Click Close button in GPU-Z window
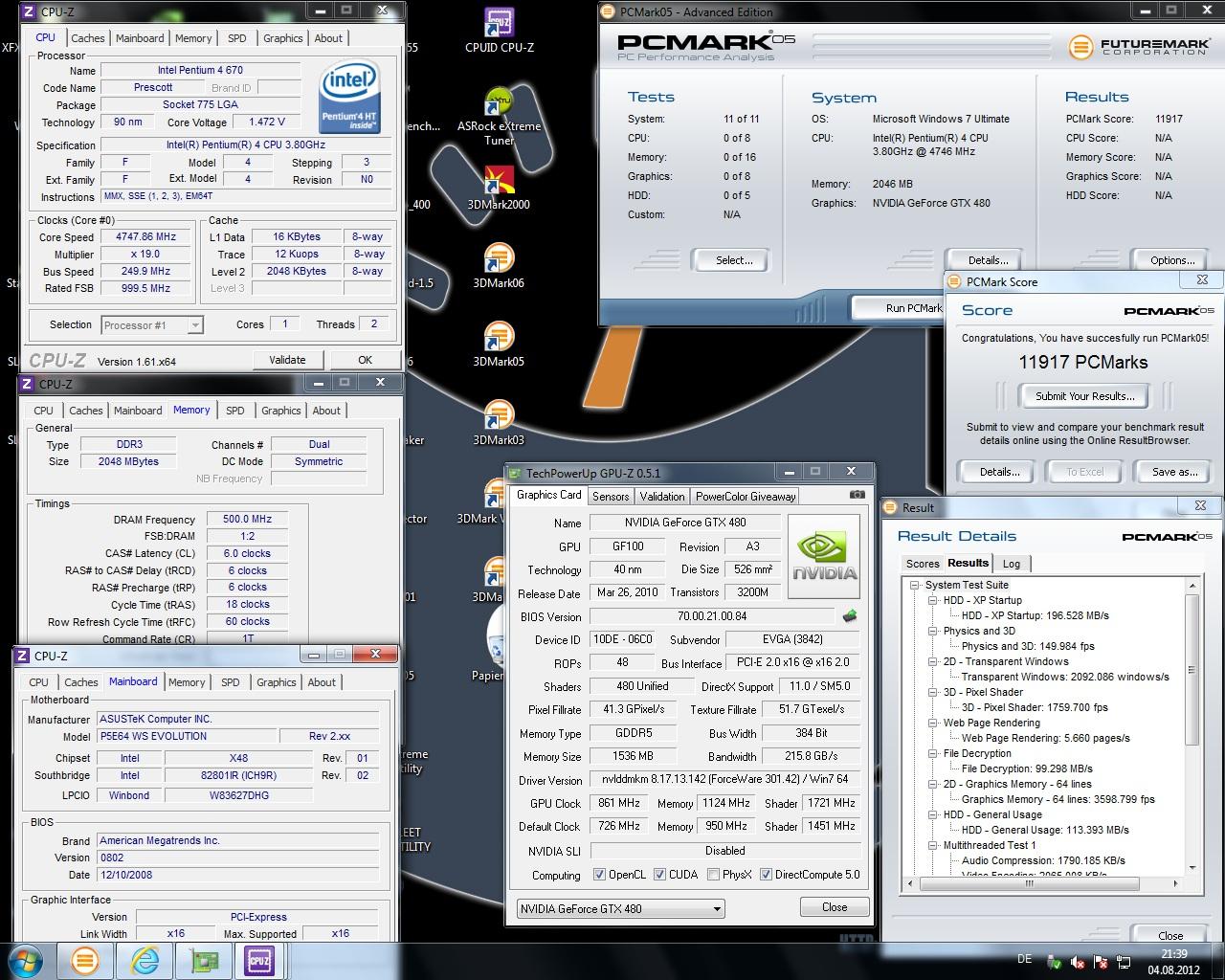The image size is (1225, 980). click(835, 907)
